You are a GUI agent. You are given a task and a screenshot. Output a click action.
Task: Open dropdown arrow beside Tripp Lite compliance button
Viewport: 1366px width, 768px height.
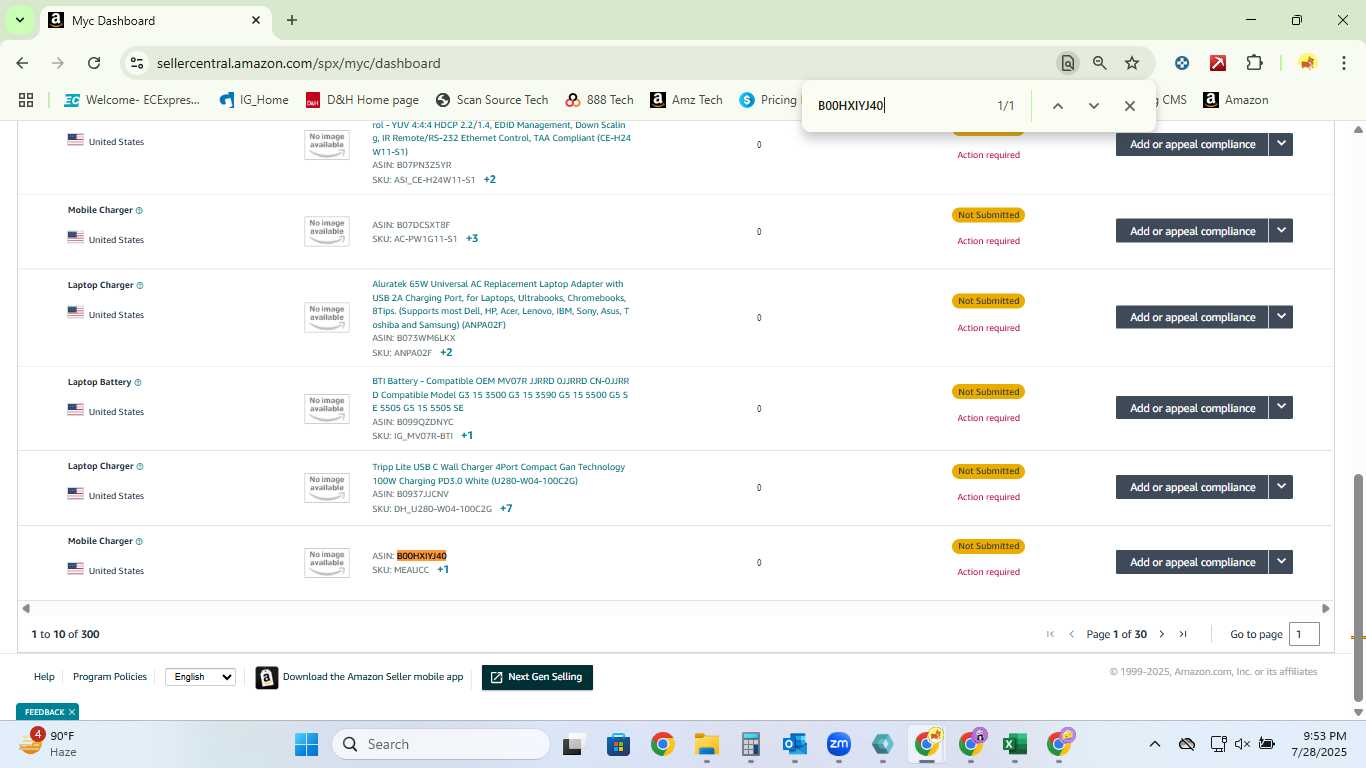(1281, 487)
